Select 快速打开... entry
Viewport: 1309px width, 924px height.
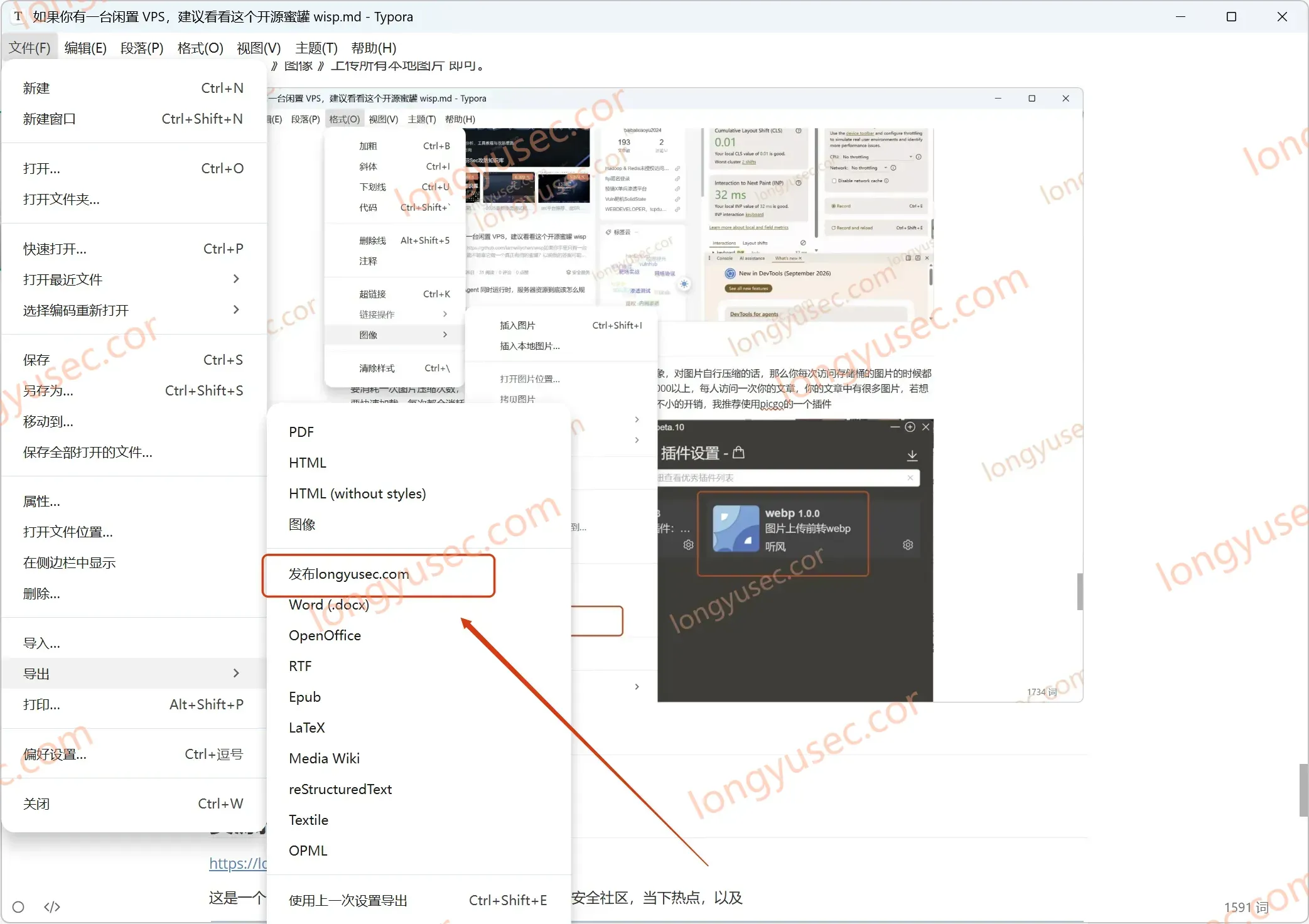click(133, 249)
